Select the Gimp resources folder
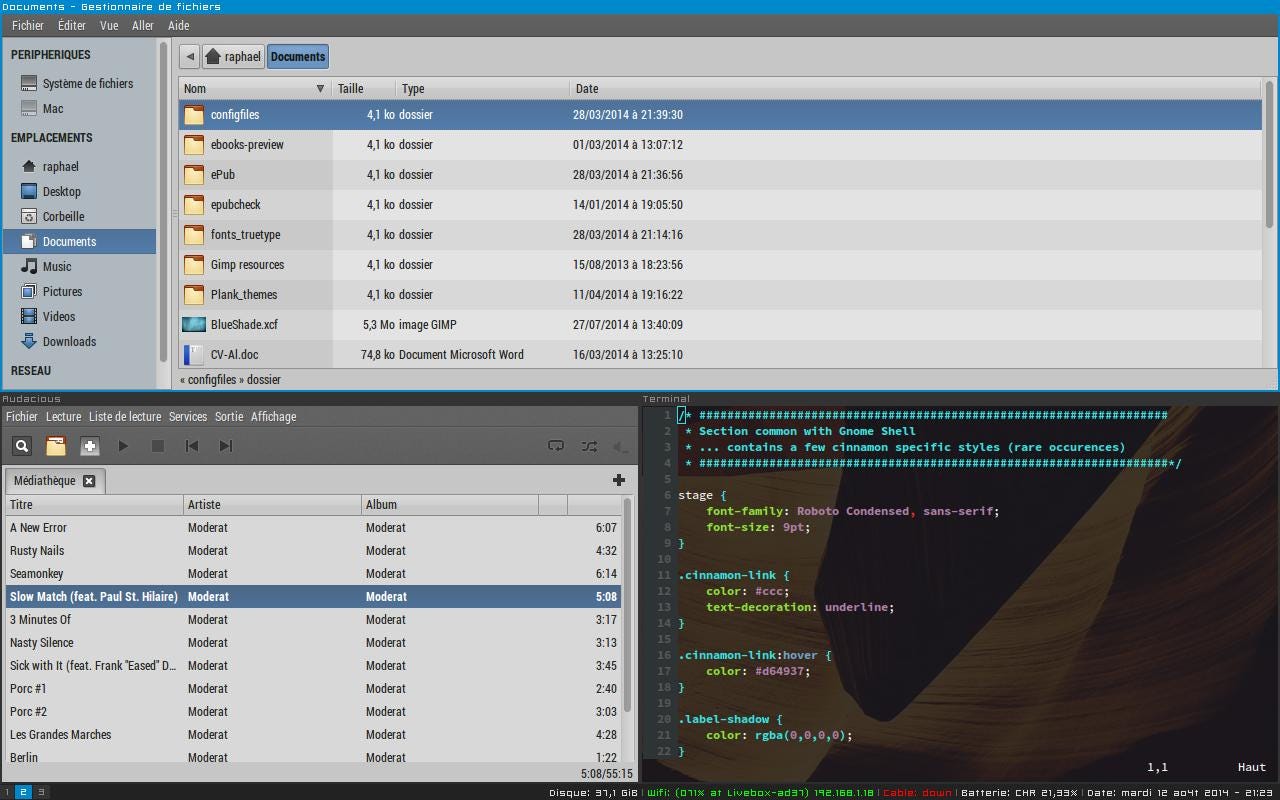This screenshot has height=800, width=1280. click(721, 265)
